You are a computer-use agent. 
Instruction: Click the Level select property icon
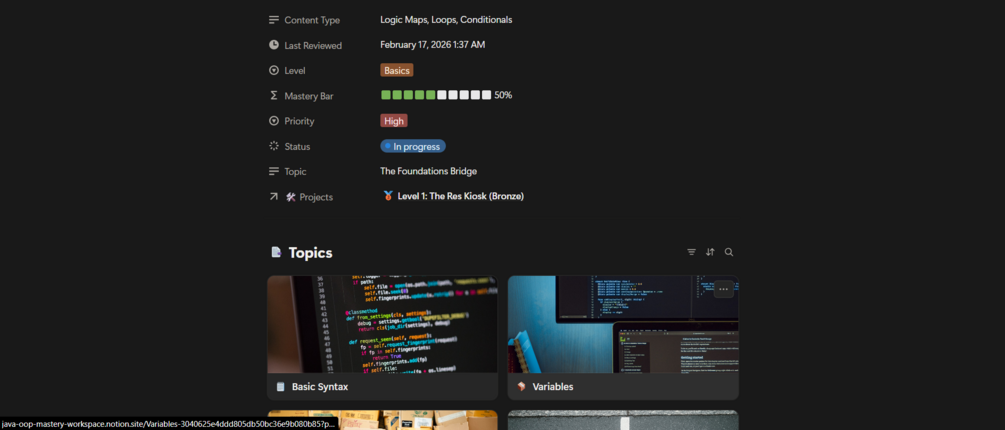click(274, 70)
